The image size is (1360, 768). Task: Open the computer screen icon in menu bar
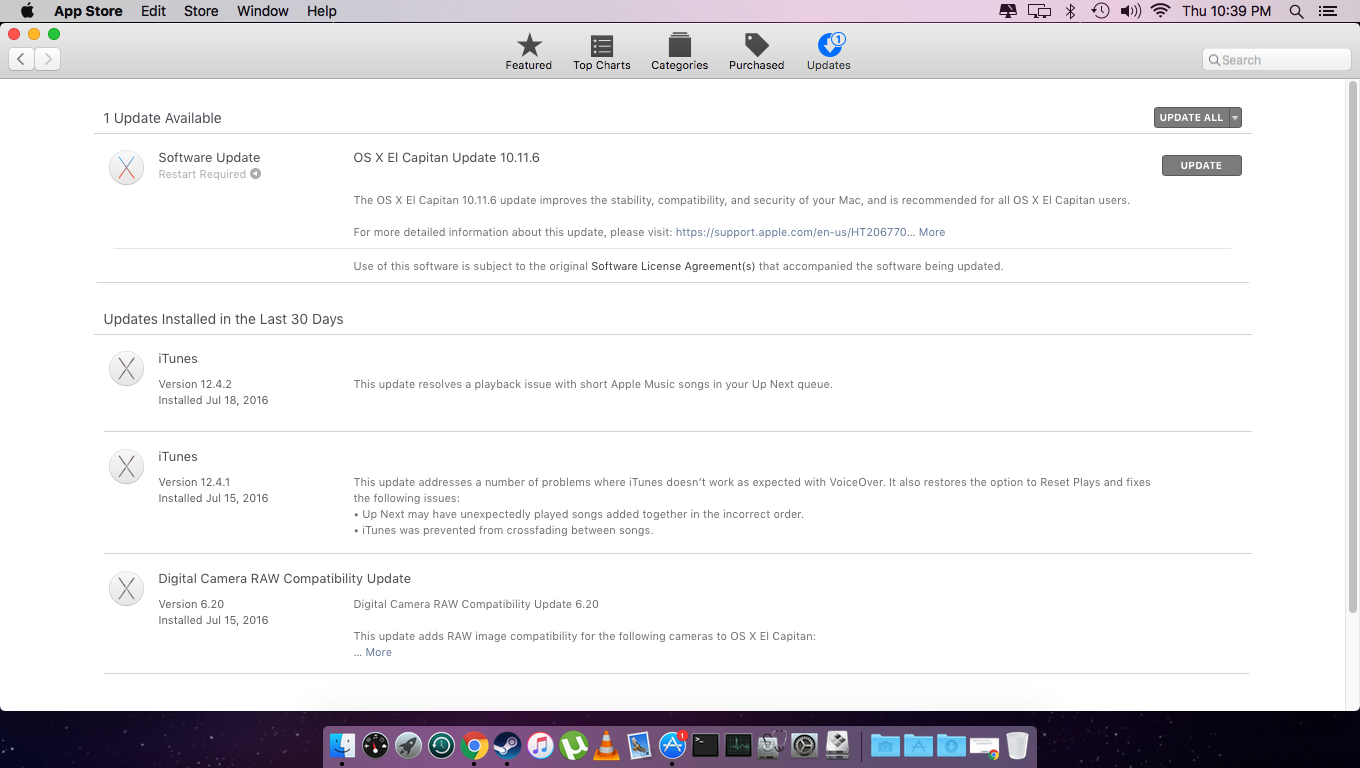coord(1008,11)
